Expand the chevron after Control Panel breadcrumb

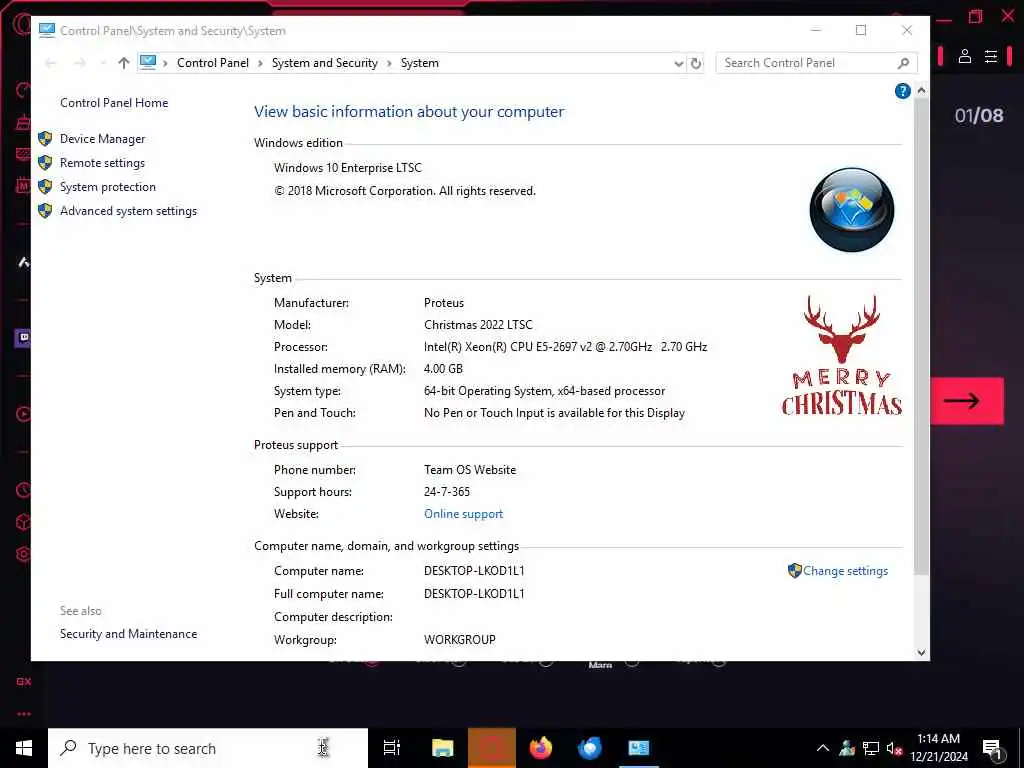pos(260,63)
